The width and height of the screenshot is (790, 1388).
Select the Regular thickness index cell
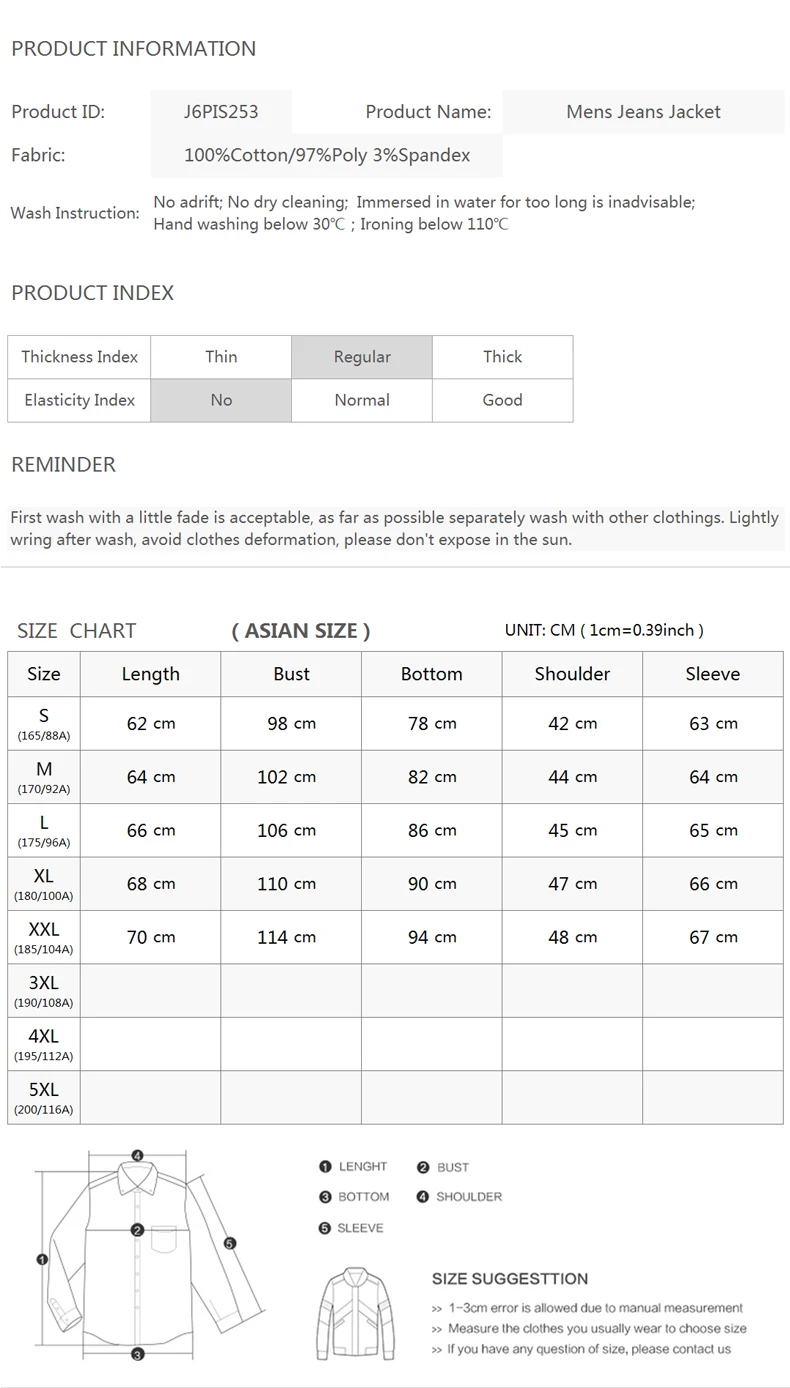[x=362, y=357]
